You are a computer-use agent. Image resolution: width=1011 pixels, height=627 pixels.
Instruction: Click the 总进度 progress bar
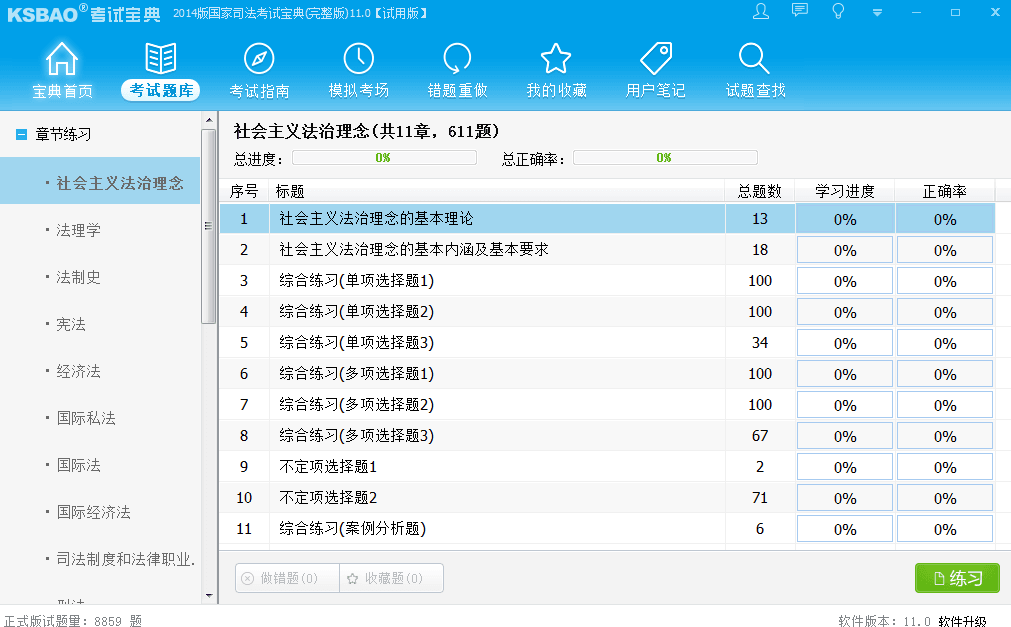point(384,158)
